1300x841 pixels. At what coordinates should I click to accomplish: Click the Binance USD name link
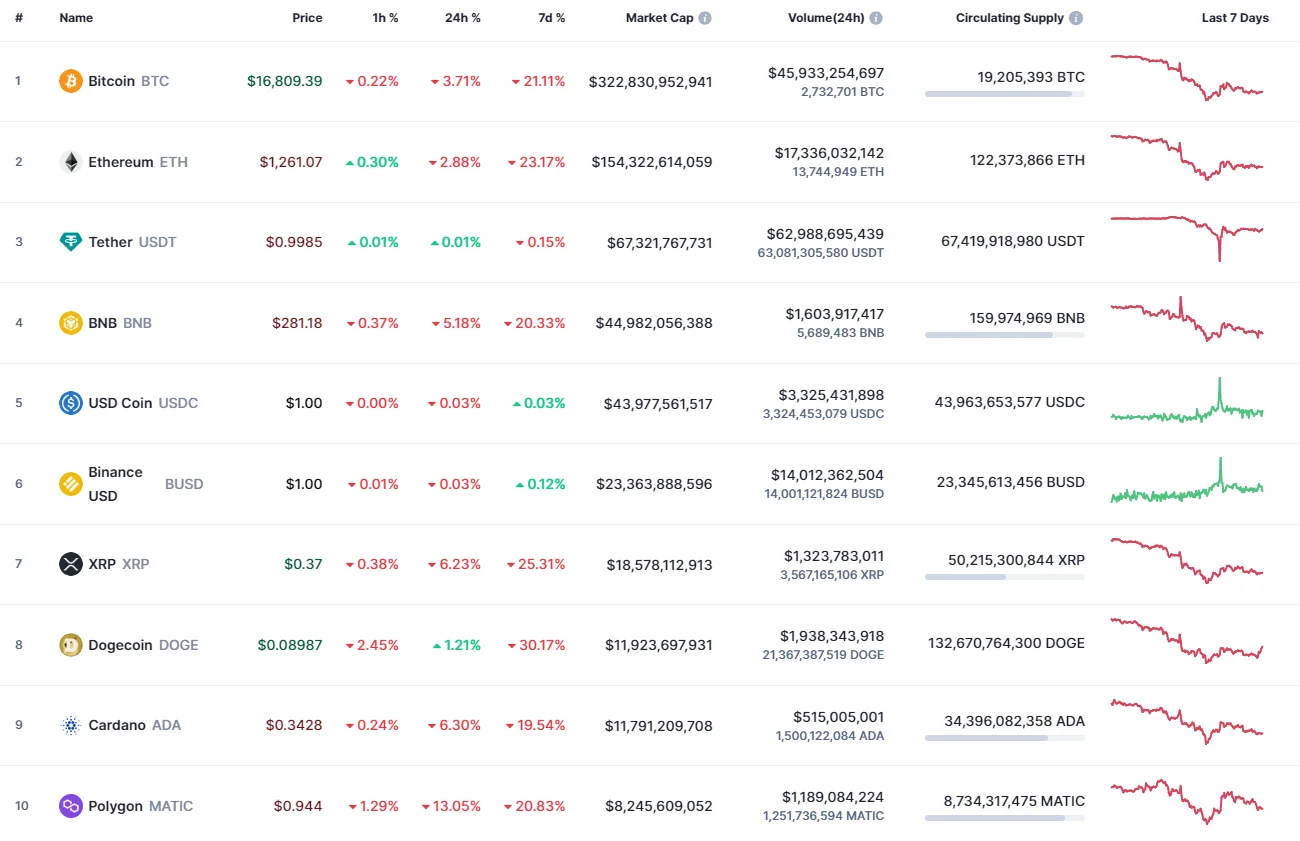point(115,483)
